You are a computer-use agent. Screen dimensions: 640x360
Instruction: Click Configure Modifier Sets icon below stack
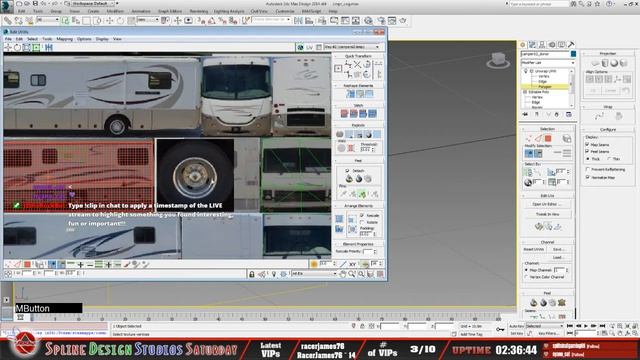point(569,115)
